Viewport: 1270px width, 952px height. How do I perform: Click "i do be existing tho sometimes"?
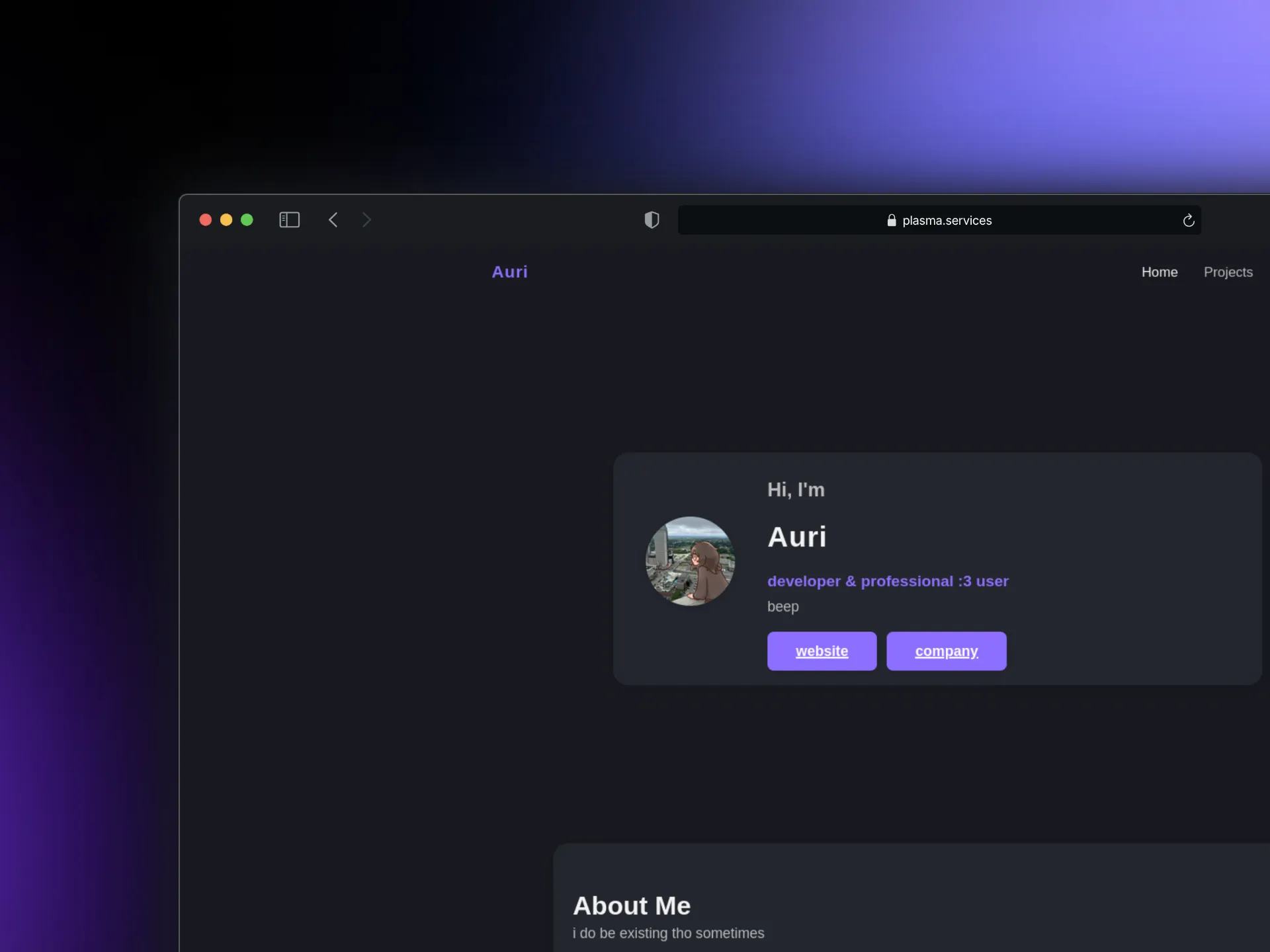(x=668, y=933)
